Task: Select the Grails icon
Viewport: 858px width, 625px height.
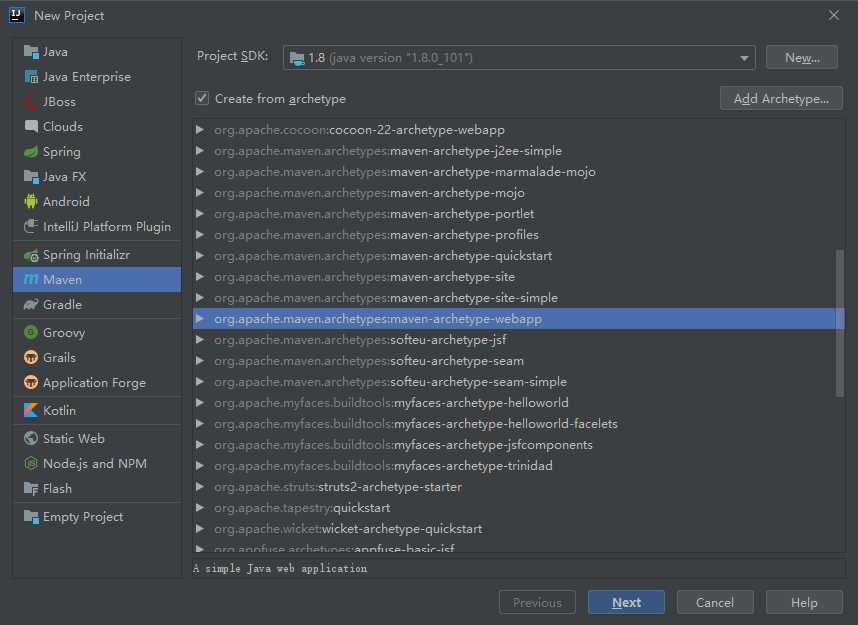Action: 31,358
